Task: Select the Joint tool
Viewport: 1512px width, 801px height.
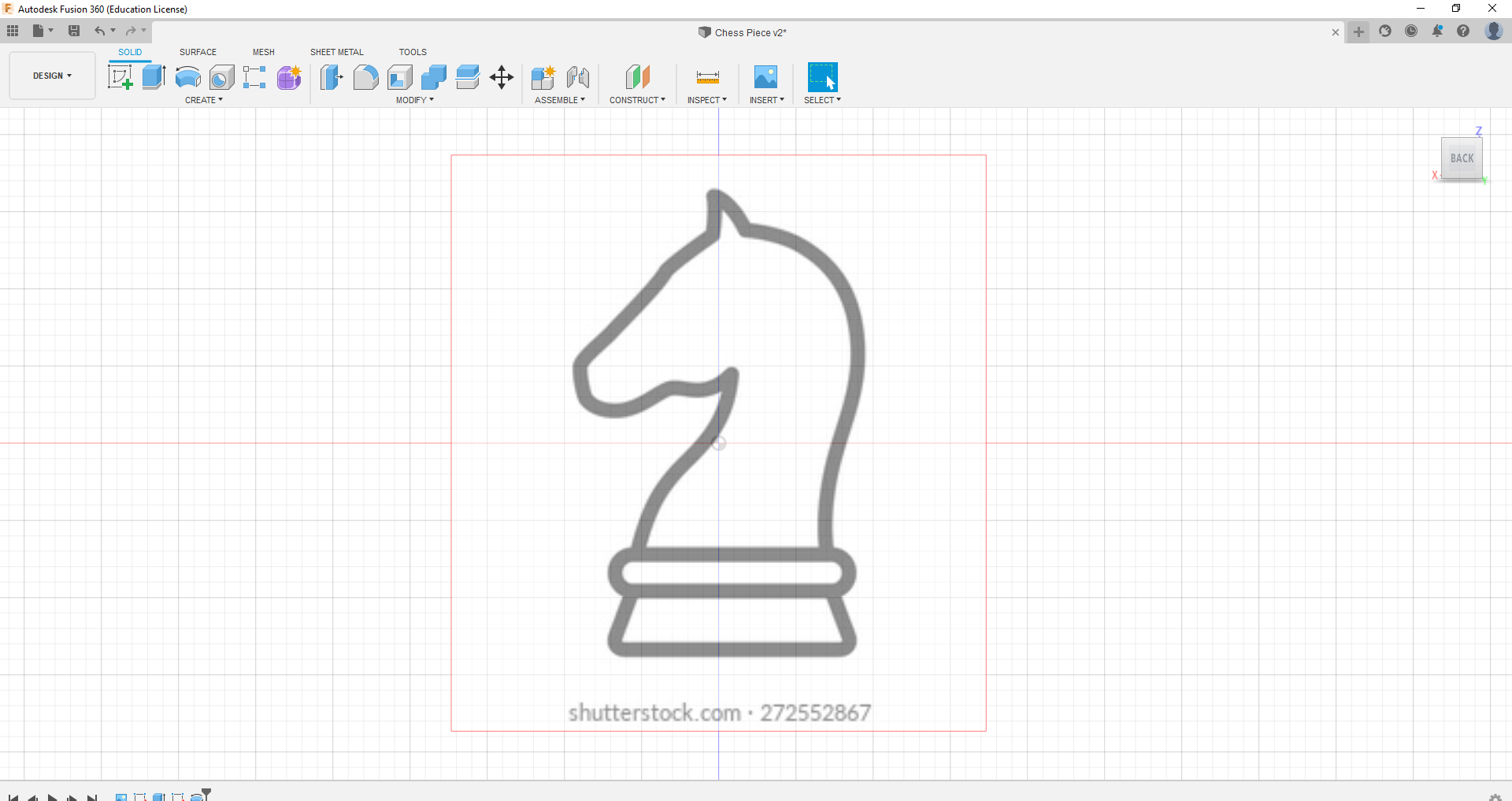Action: [x=577, y=77]
